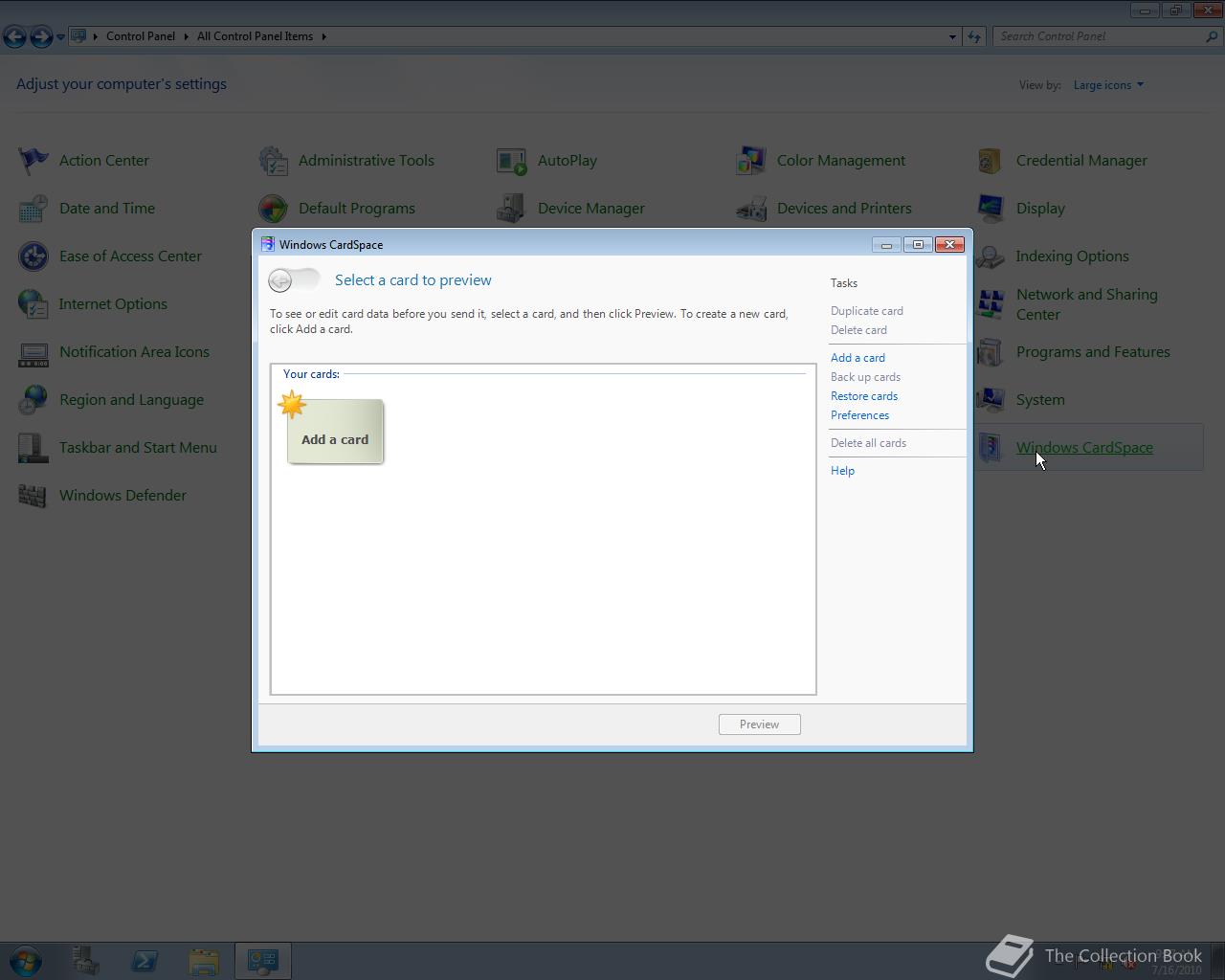The height and width of the screenshot is (980, 1225).
Task: Open PowerShell from the taskbar
Action: pos(145,961)
